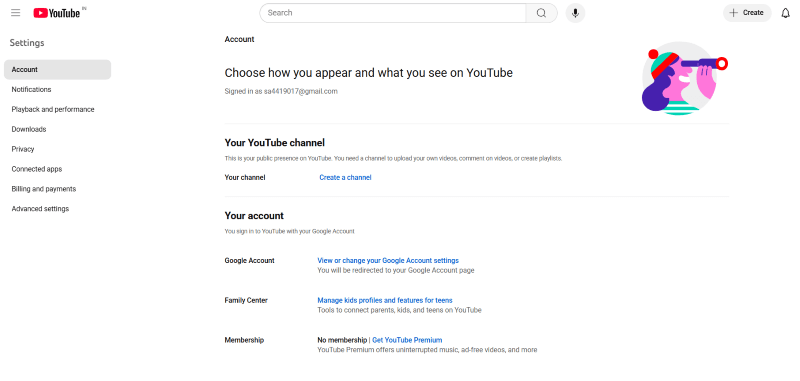
Task: Click the 'Family Center' label
Action: point(246,300)
